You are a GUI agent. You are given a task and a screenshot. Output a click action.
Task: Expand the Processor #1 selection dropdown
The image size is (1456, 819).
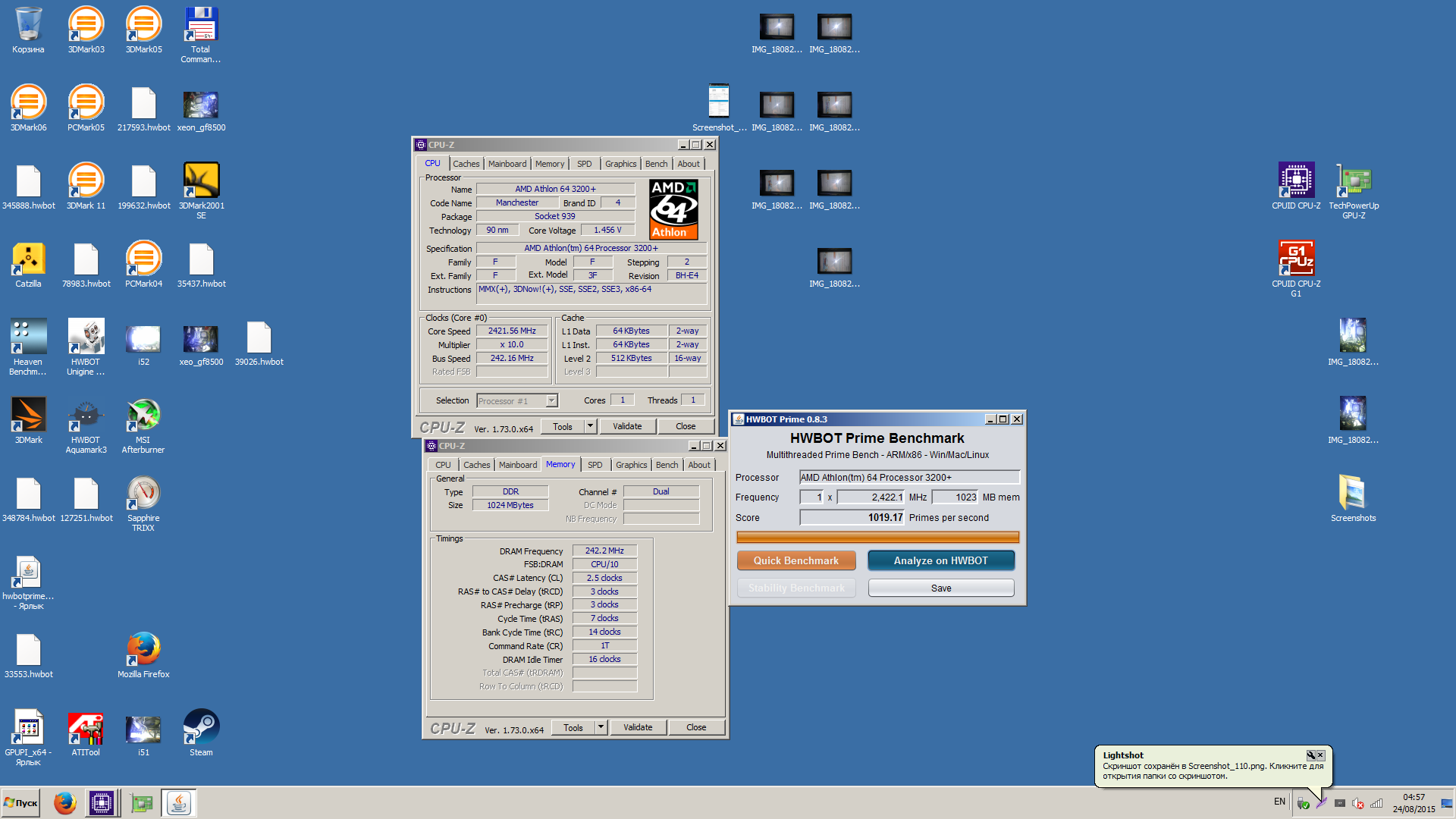click(551, 401)
